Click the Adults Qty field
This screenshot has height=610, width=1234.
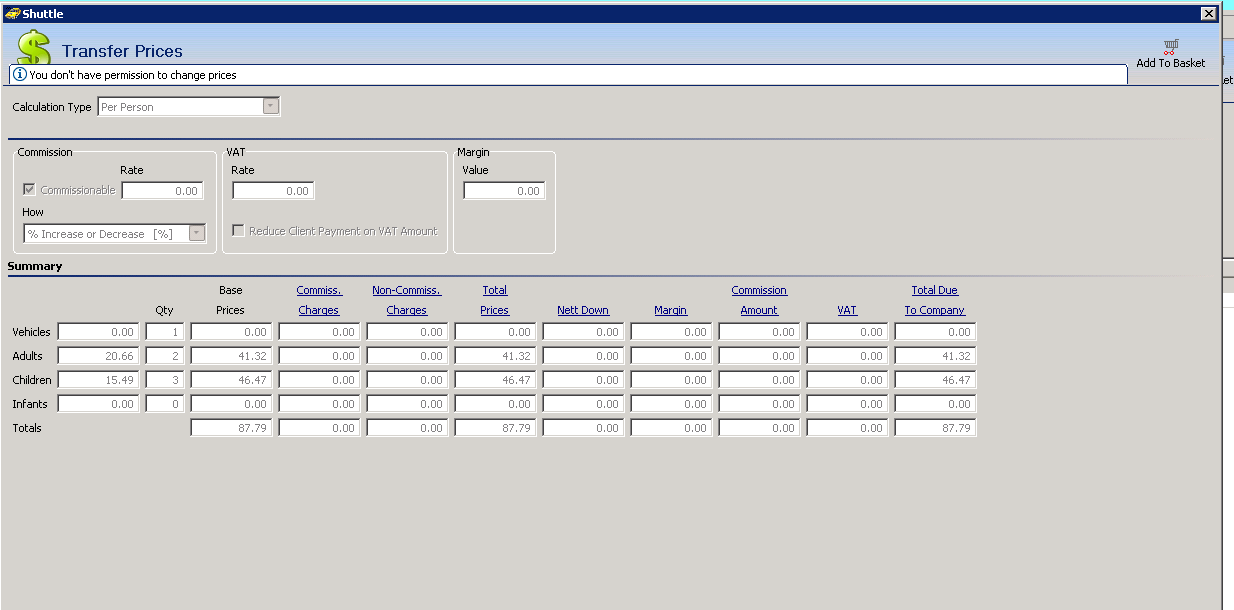pyautogui.click(x=165, y=356)
